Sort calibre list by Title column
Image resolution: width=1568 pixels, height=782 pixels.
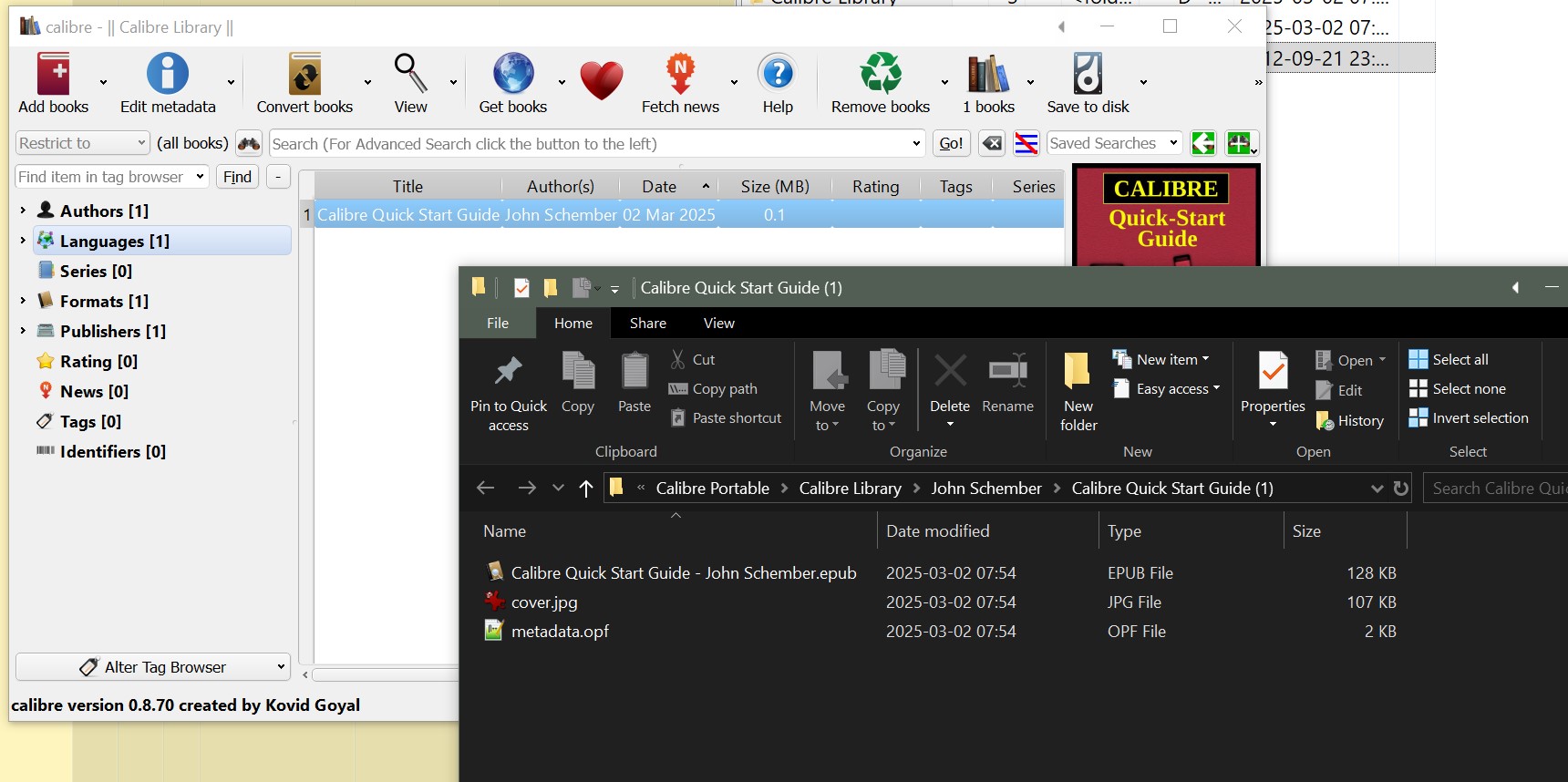[x=407, y=186]
